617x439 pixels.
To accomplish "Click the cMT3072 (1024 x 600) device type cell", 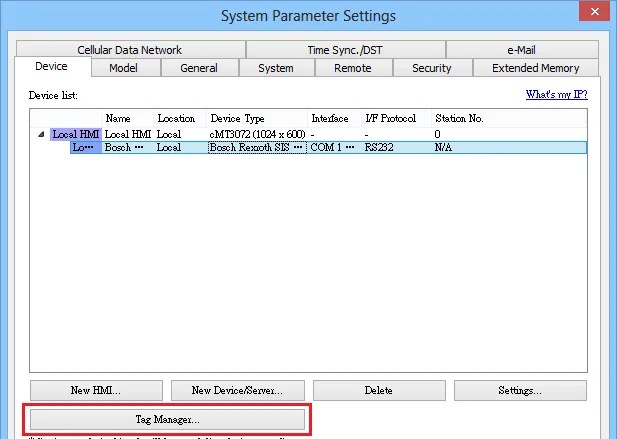I will click(257, 134).
